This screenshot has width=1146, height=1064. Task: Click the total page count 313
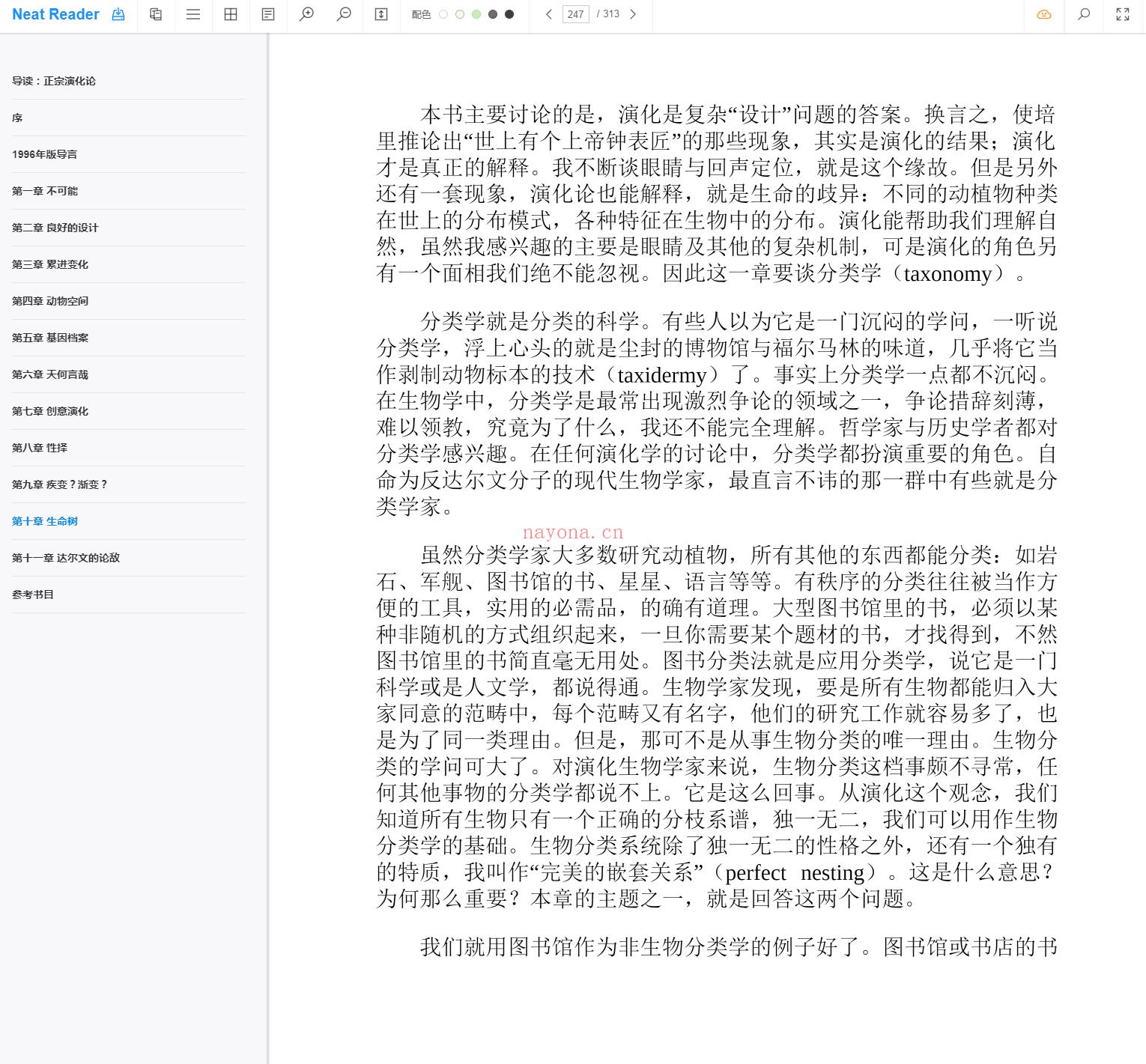point(612,14)
